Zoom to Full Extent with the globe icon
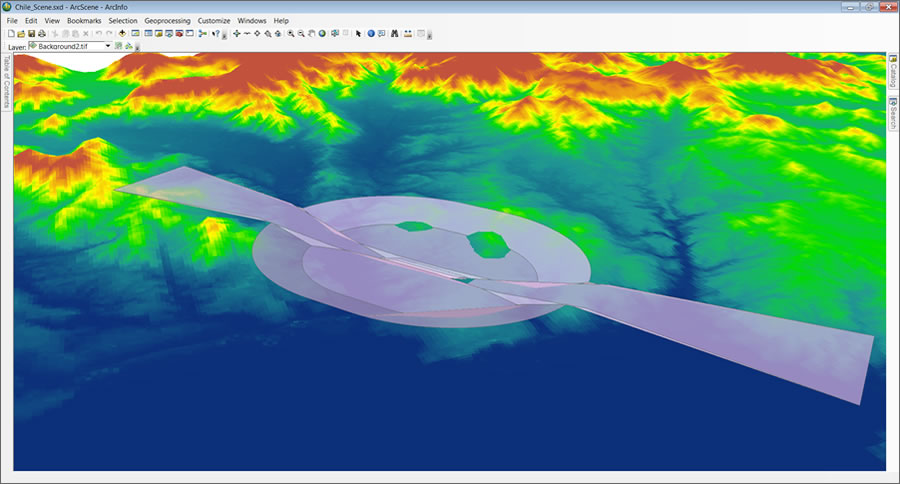Viewport: 900px width, 484px height. click(x=322, y=34)
